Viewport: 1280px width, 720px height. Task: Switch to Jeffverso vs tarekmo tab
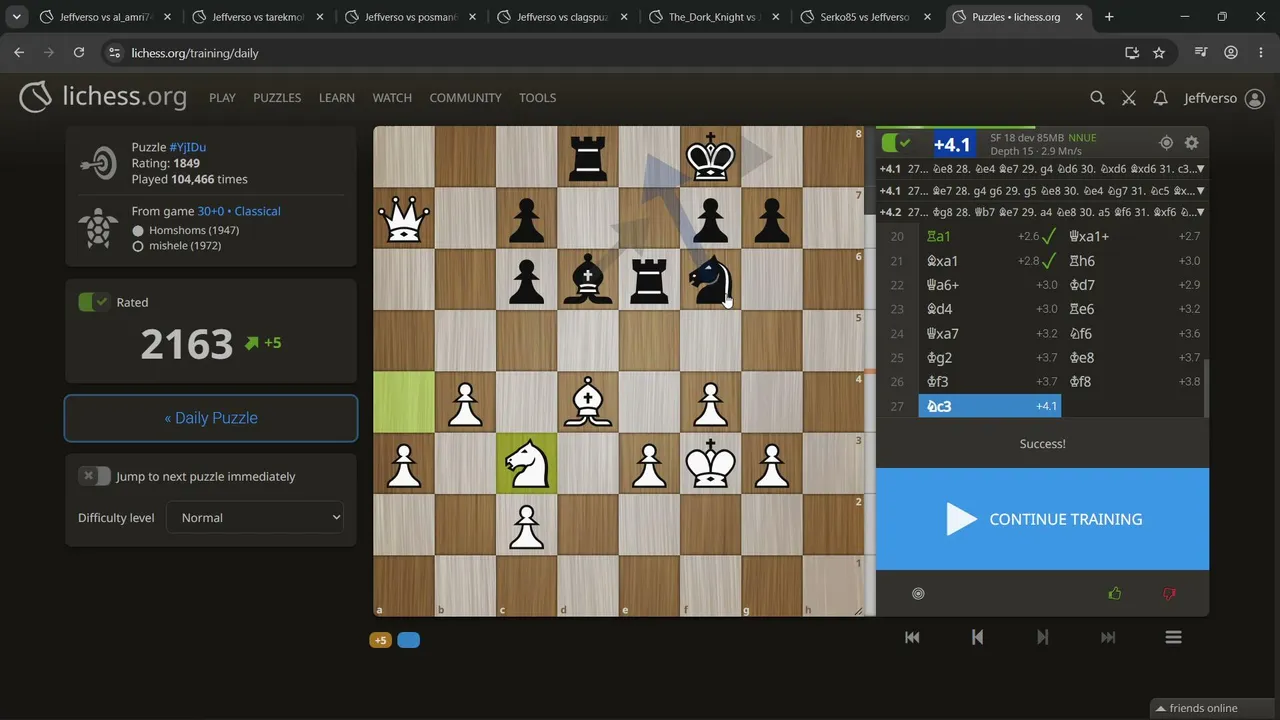258,17
